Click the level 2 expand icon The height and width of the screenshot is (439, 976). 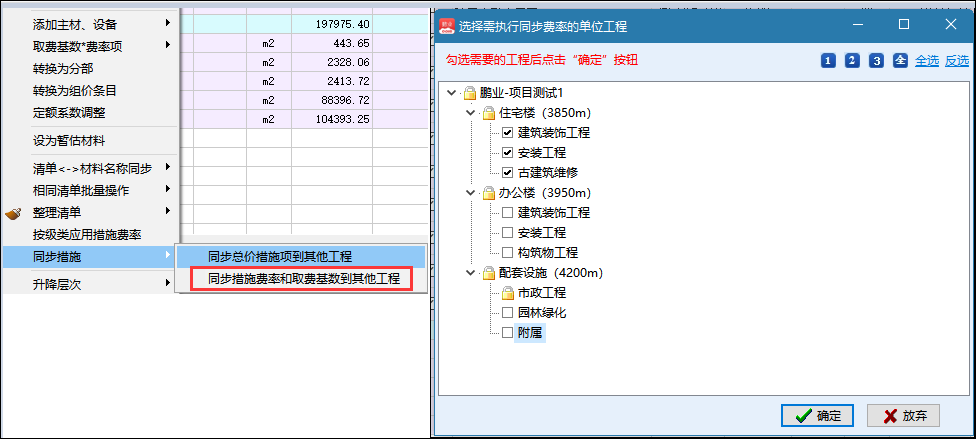tap(852, 61)
